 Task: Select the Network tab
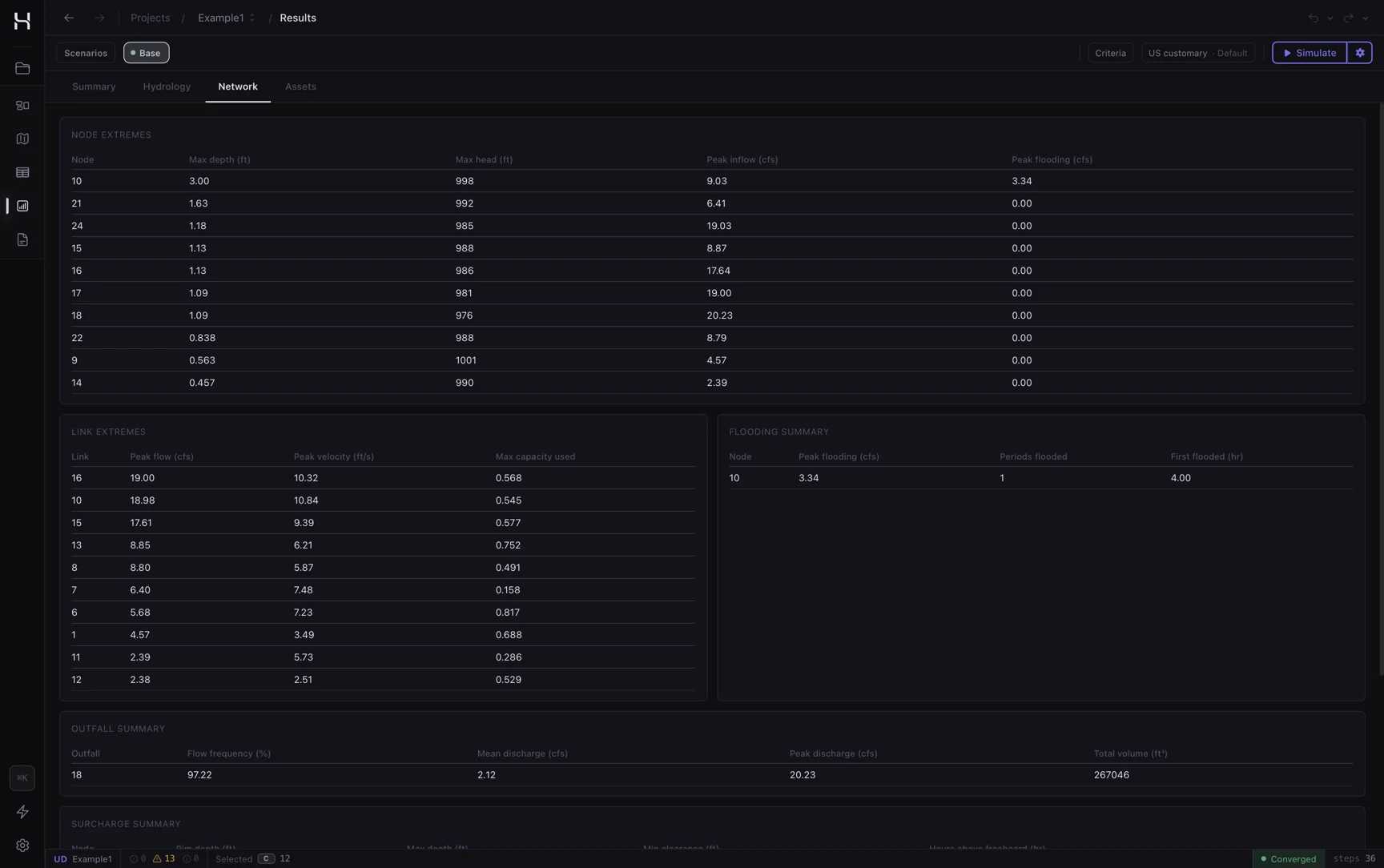pos(238,86)
